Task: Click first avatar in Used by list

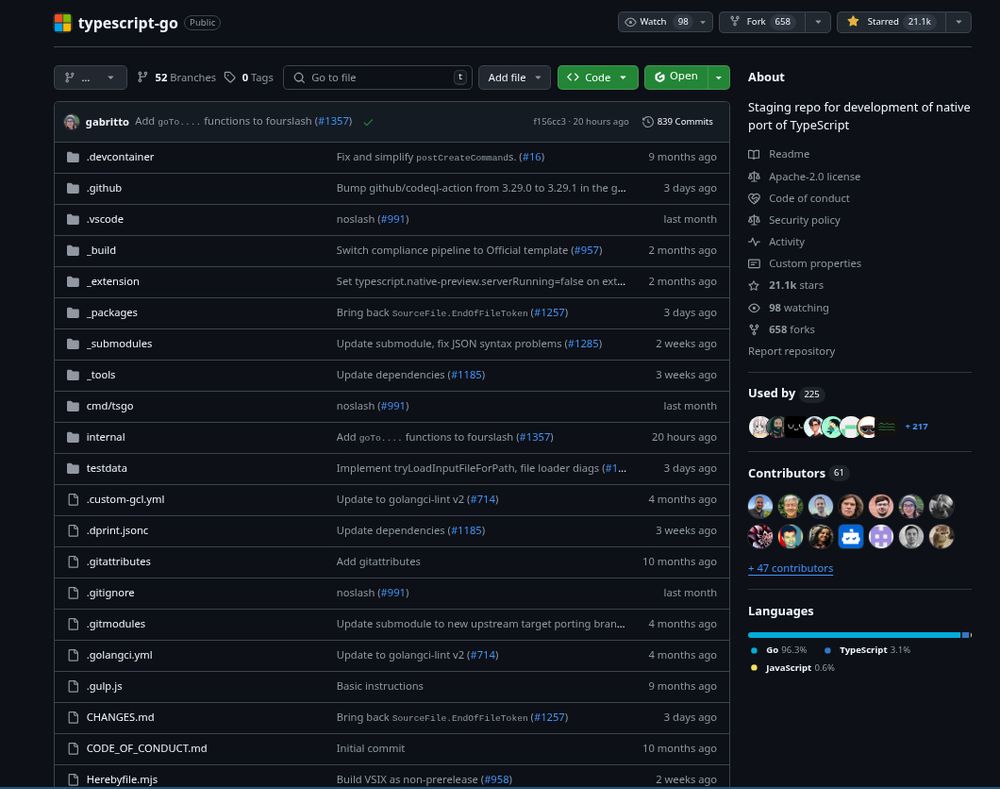Action: 759,427
